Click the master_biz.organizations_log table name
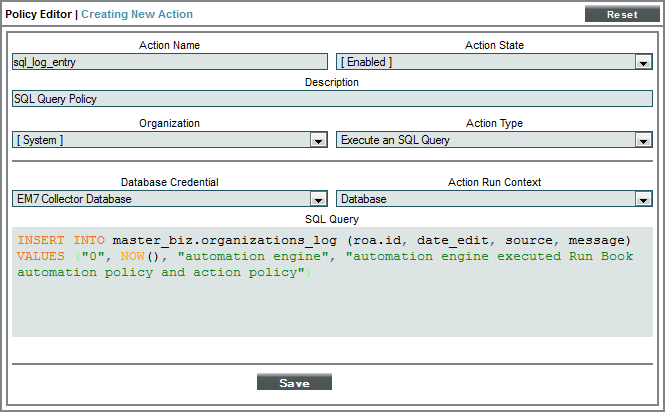The image size is (665, 412). [226, 240]
